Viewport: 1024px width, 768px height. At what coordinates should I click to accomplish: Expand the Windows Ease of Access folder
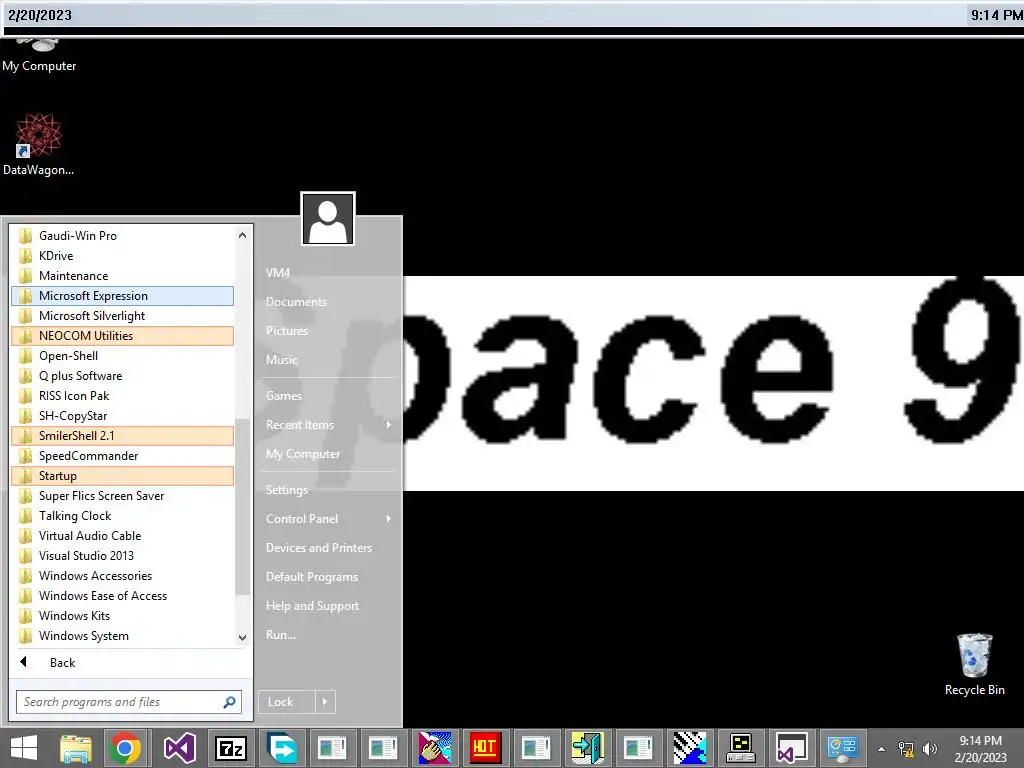click(x=123, y=596)
